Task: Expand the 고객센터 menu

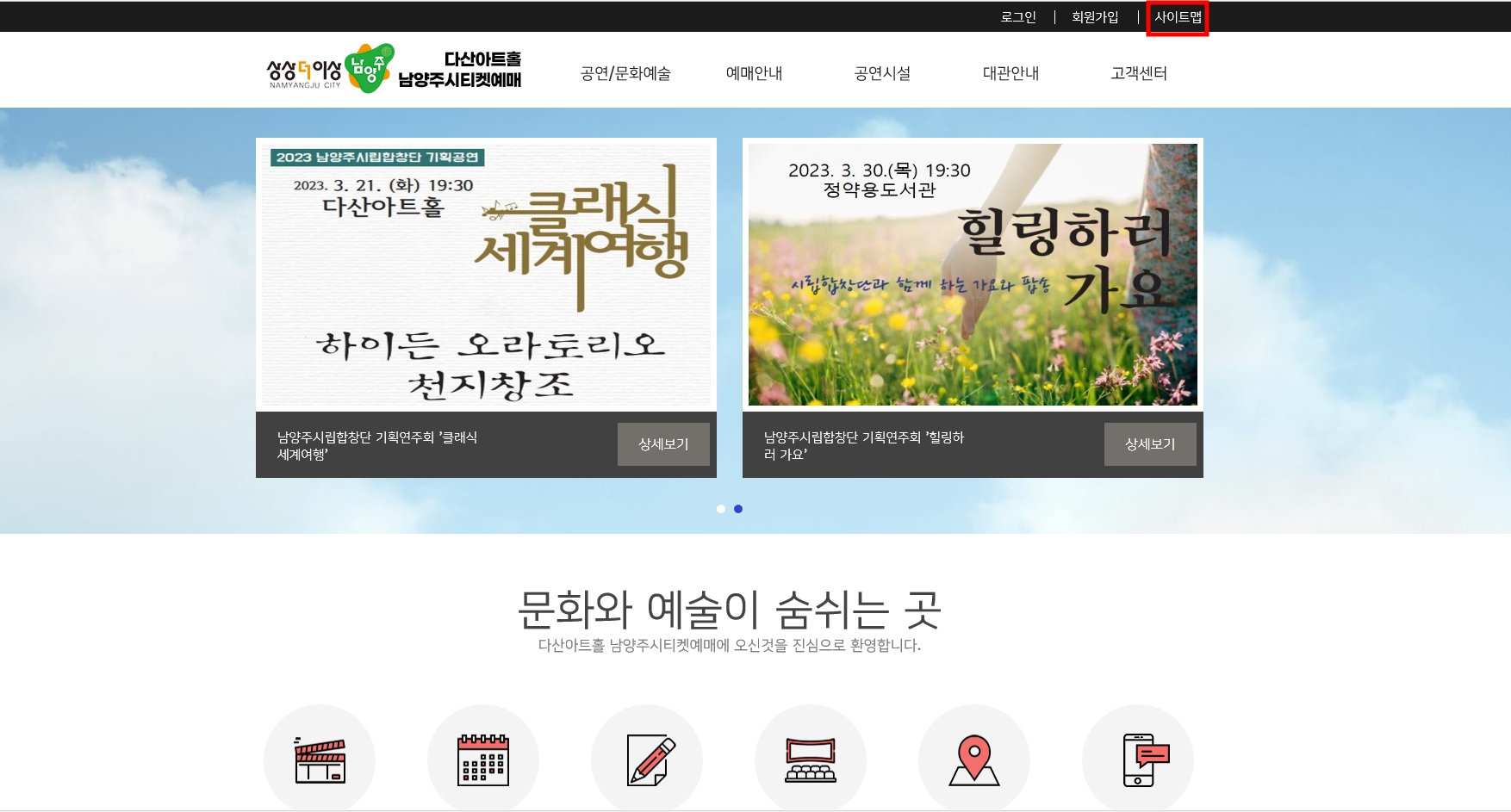Action: 1139,73
